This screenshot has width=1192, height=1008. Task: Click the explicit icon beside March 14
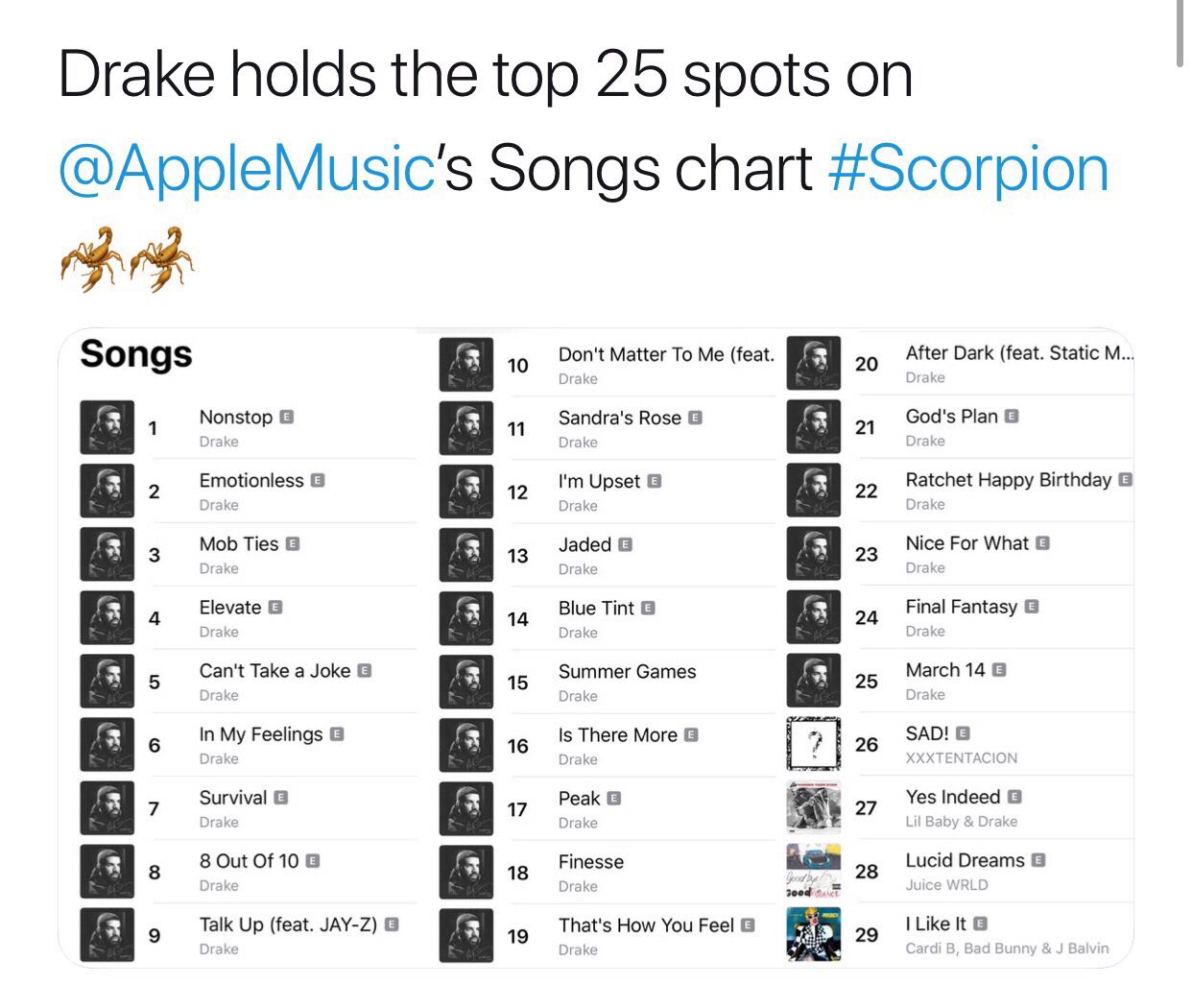point(1000,669)
